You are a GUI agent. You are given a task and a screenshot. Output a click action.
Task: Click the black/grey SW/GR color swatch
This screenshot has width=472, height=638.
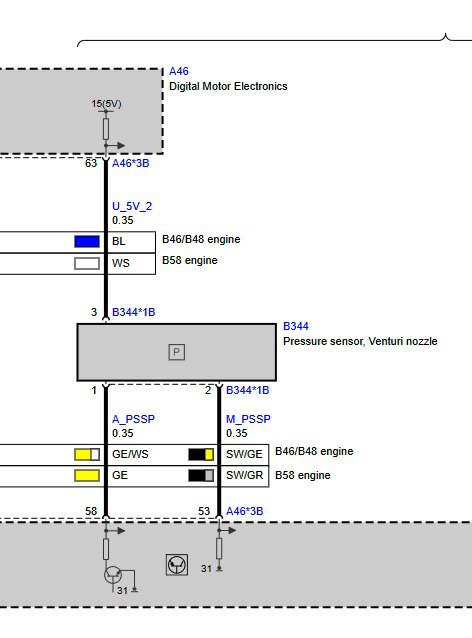(201, 475)
